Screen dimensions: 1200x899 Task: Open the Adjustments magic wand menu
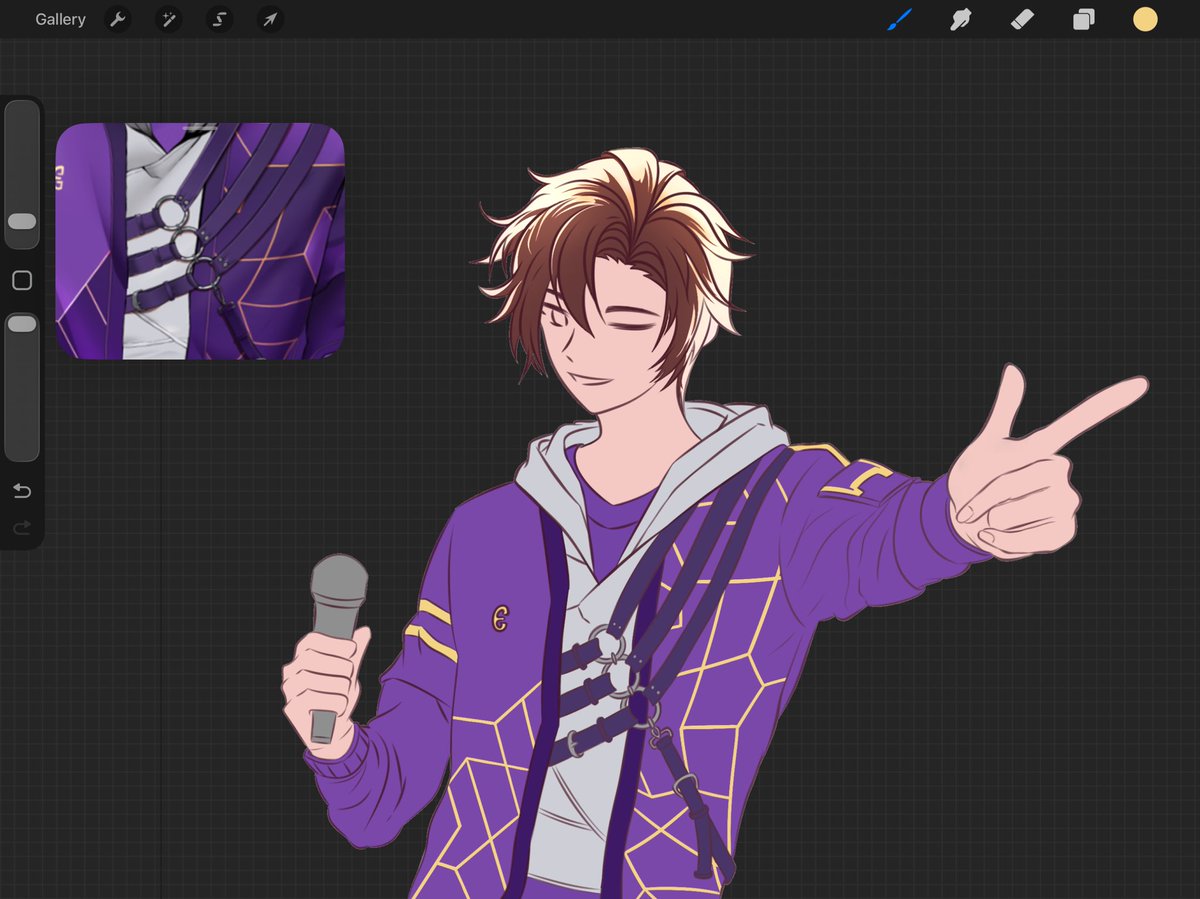[168, 19]
